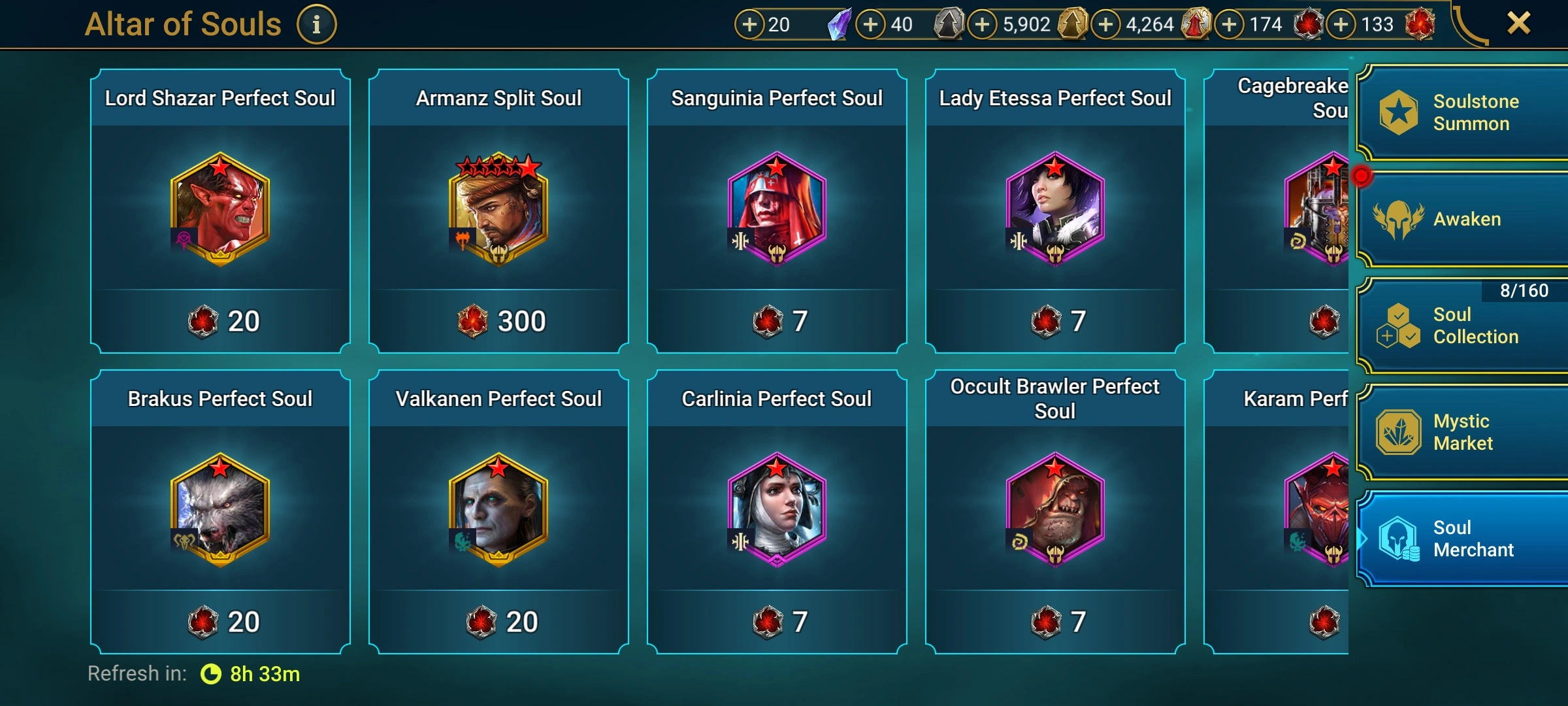
Task: Open Soulstone Summon tab
Action: coord(1463,112)
